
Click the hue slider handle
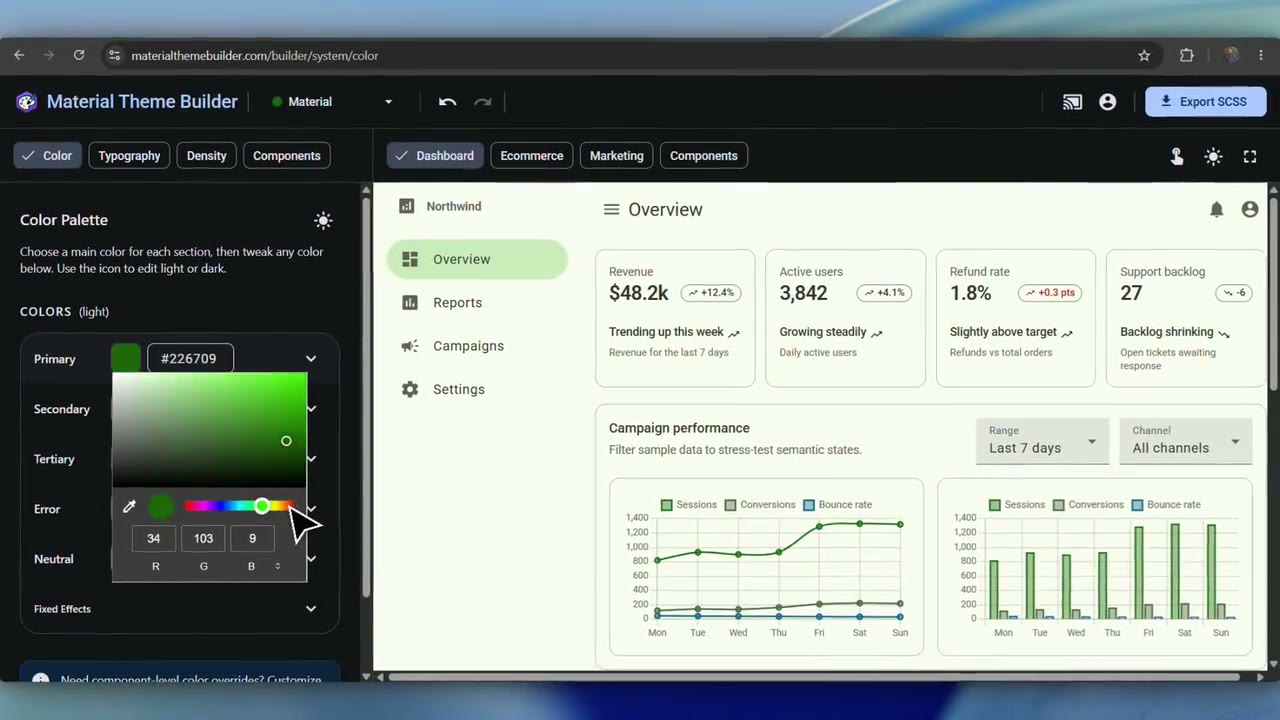point(262,507)
